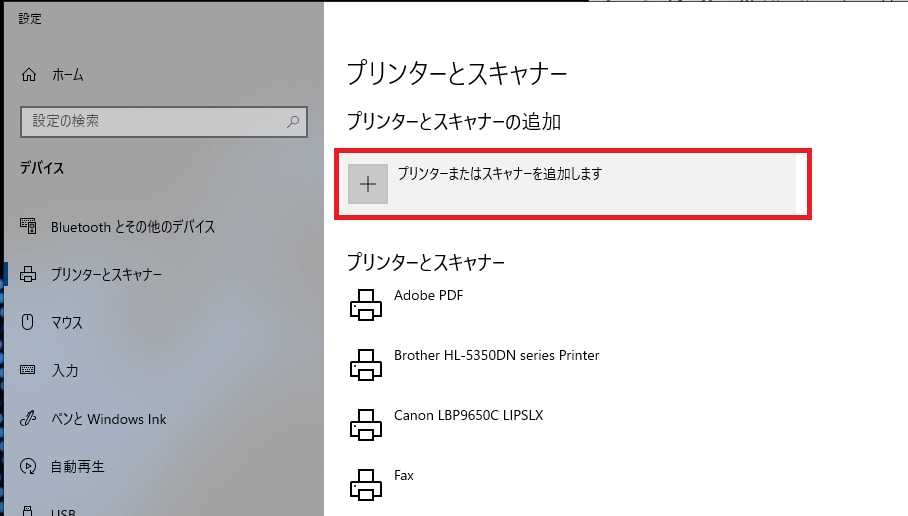Click the USB icon in sidebar
The width and height of the screenshot is (908, 516).
tap(27, 510)
